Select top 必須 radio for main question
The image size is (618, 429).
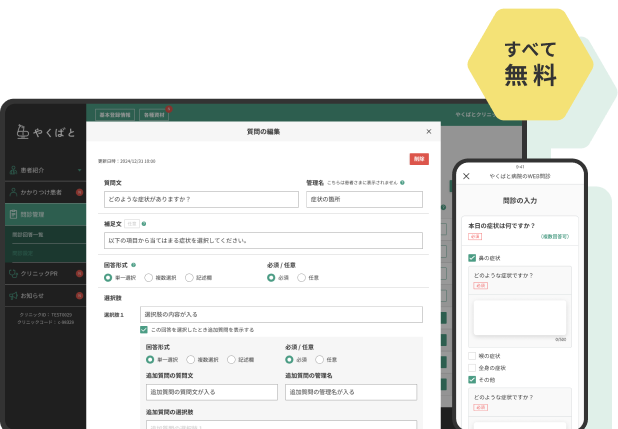pos(271,278)
